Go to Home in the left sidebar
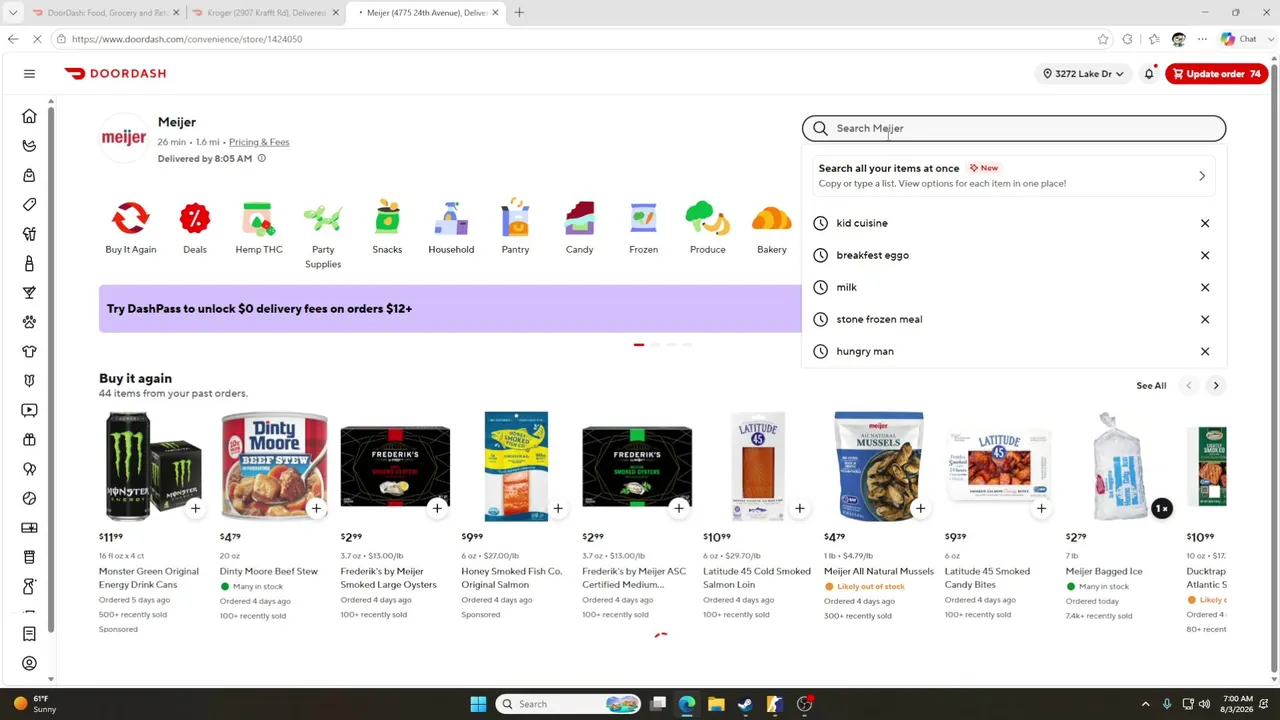Image resolution: width=1280 pixels, height=720 pixels. [29, 116]
